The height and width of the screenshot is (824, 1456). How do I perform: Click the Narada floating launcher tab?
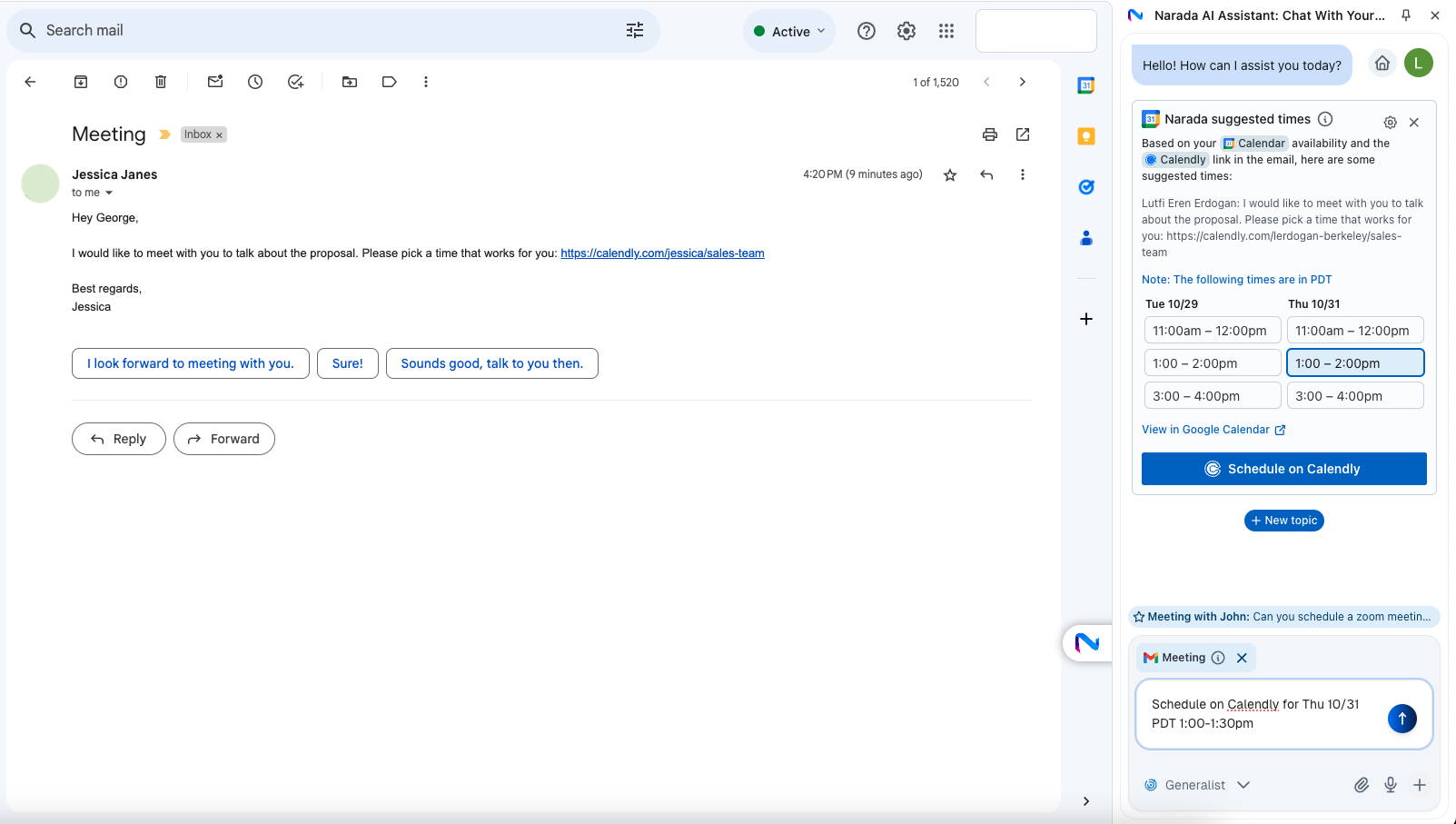point(1087,643)
